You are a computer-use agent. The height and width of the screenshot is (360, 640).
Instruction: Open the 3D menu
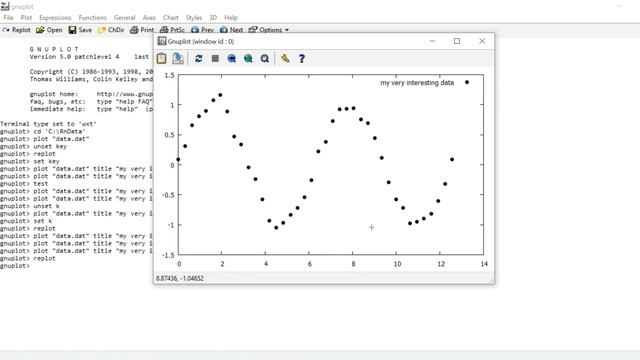coord(213,18)
